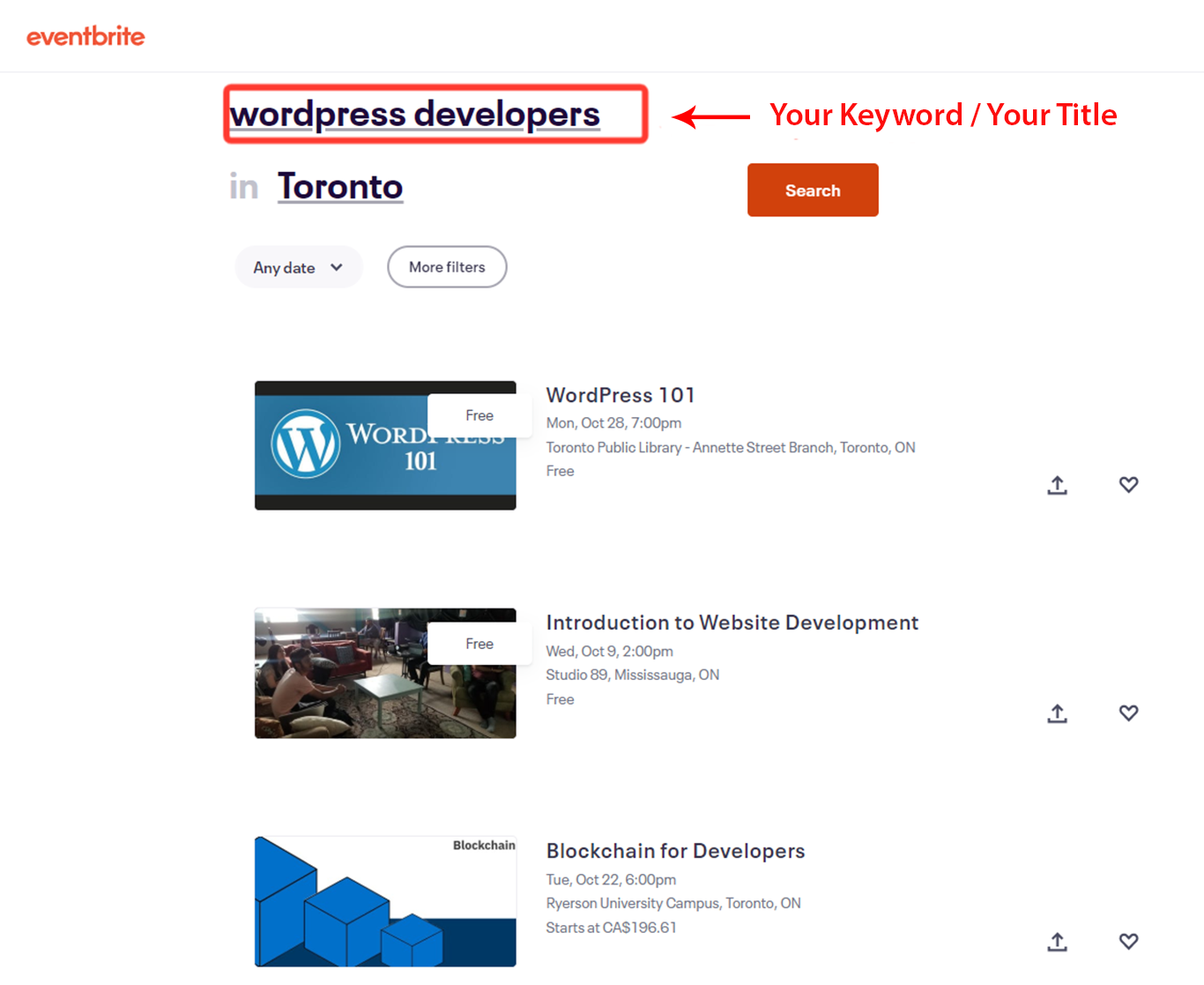Click Free badge on Website Development image
The width and height of the screenshot is (1204, 985).
479,644
